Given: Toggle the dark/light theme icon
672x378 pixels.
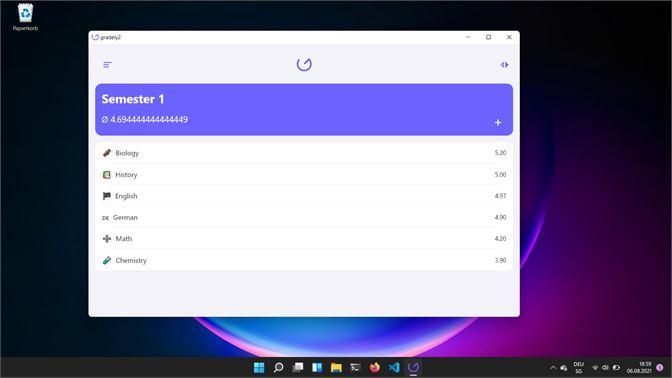Looking at the screenshot, I should (x=504, y=65).
